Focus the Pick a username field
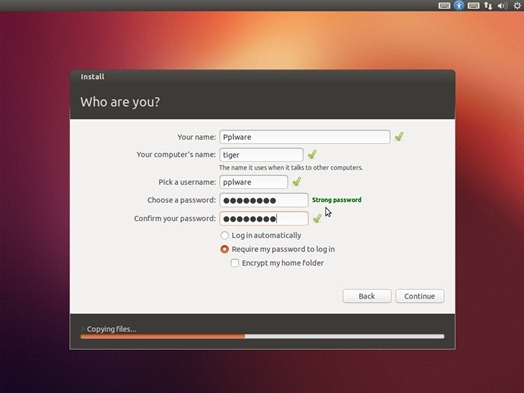Screen dimensions: 524x393 pyautogui.click(x=254, y=182)
